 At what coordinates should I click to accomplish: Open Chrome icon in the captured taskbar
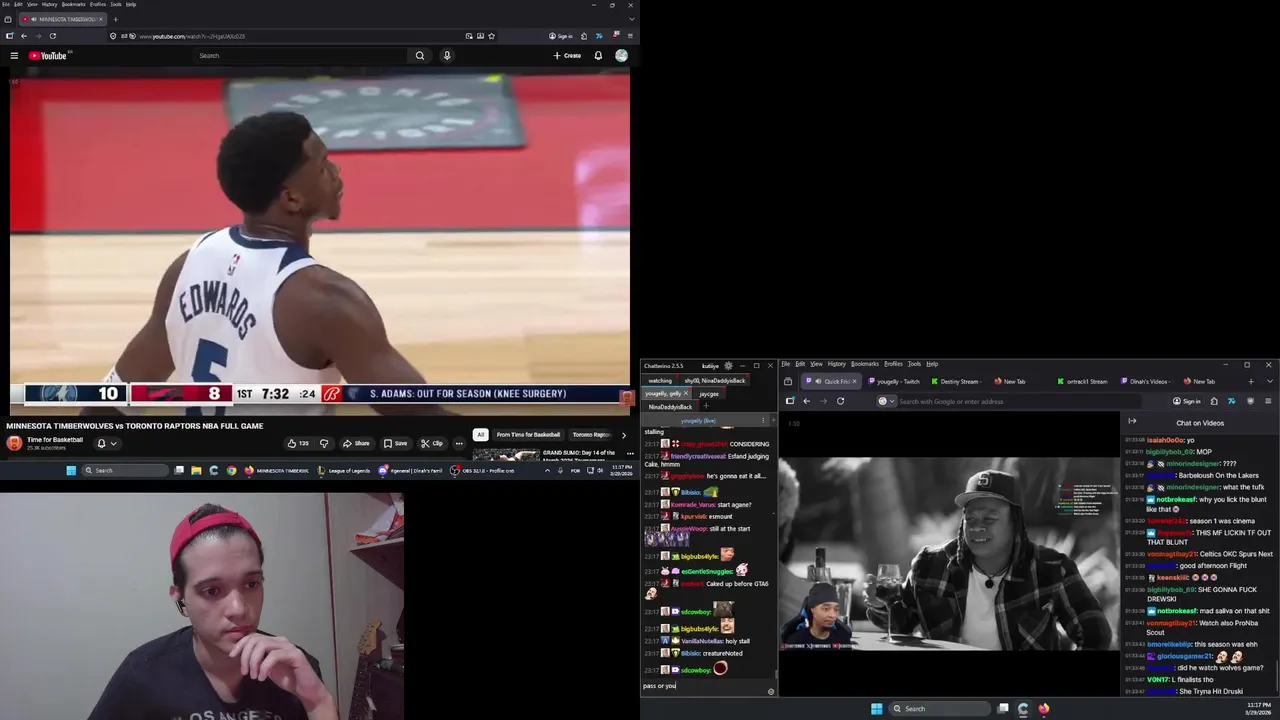click(x=232, y=470)
